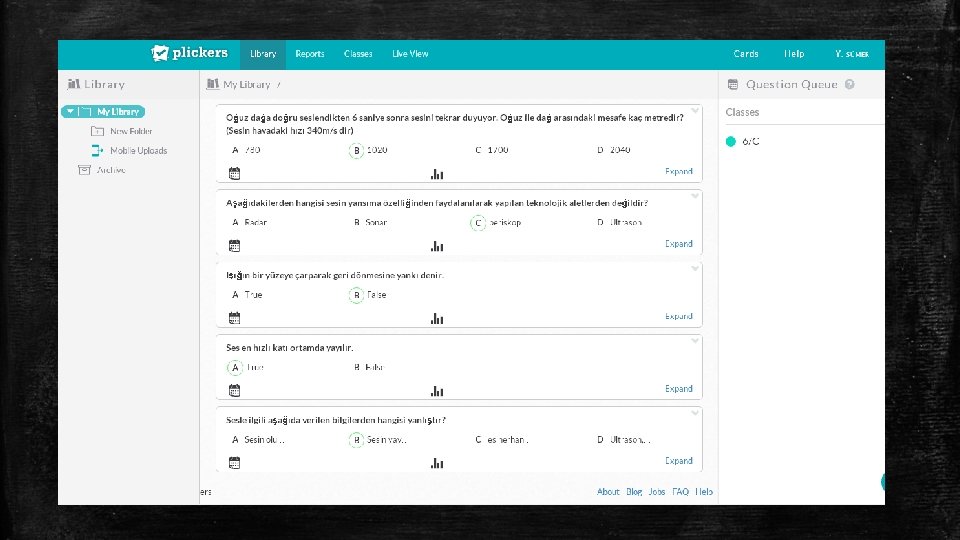Open the chart icon on the 'Ses en hızlı' question
The width and height of the screenshot is (960, 540).
[437, 391]
